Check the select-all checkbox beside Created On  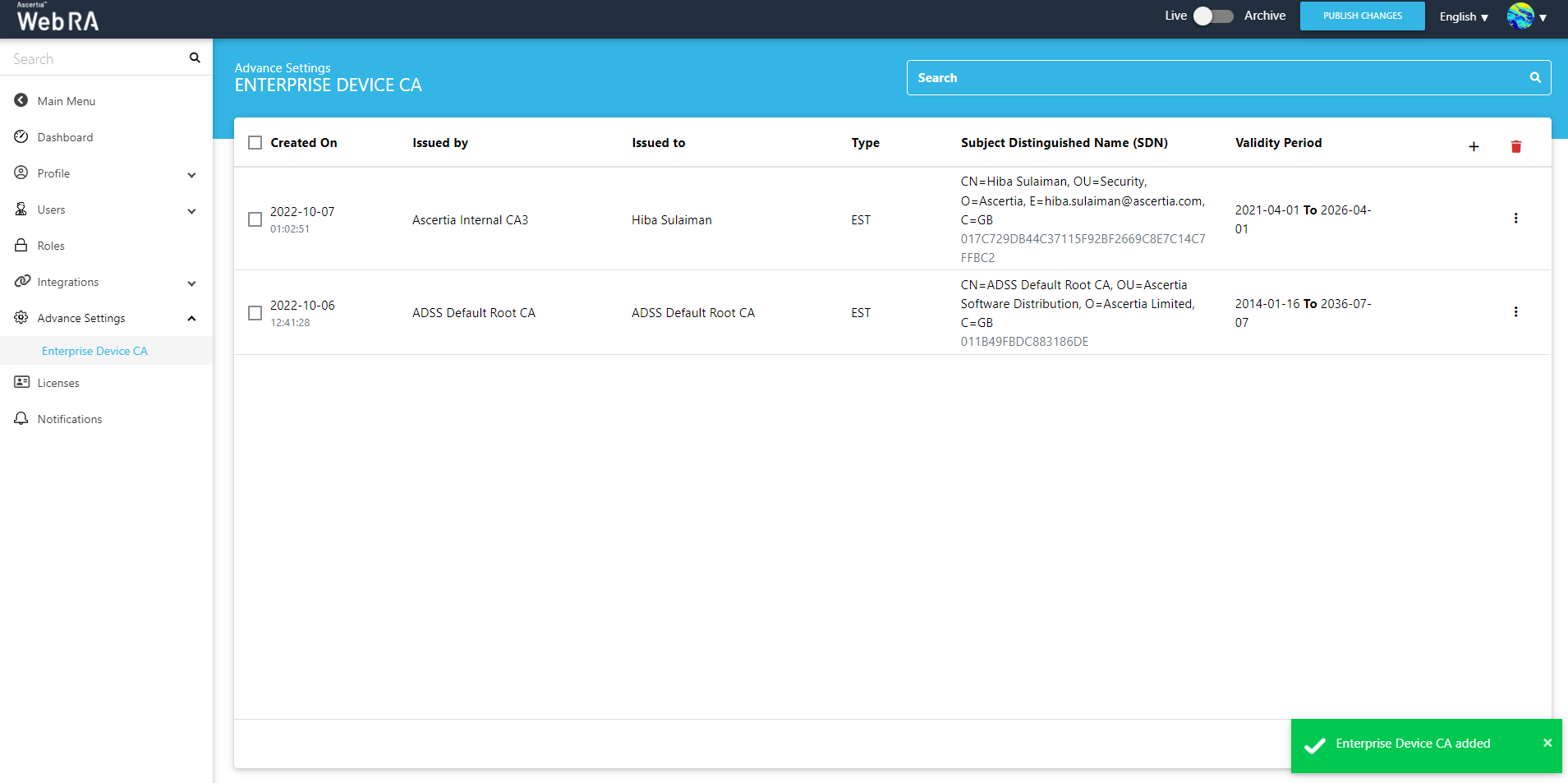[x=255, y=143]
